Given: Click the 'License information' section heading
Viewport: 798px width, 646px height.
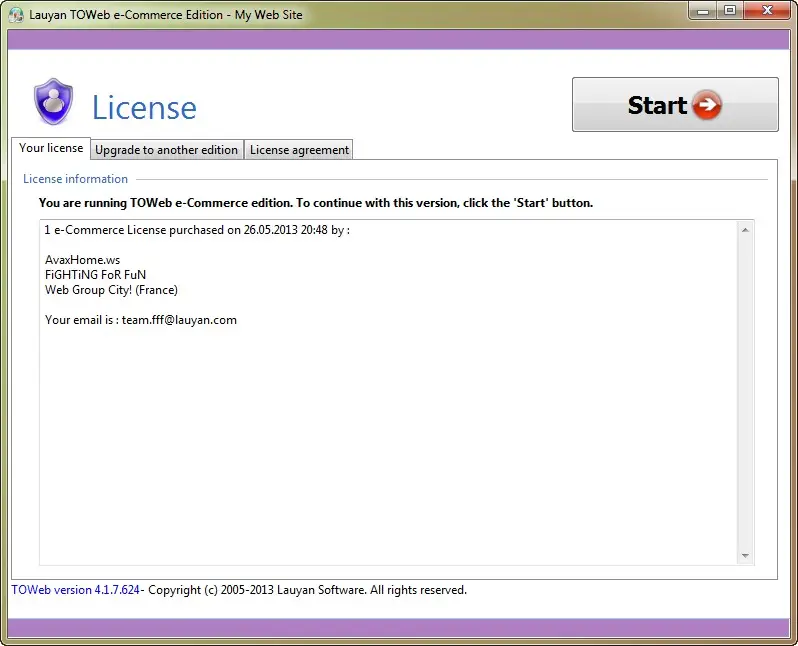Looking at the screenshot, I should click(75, 179).
